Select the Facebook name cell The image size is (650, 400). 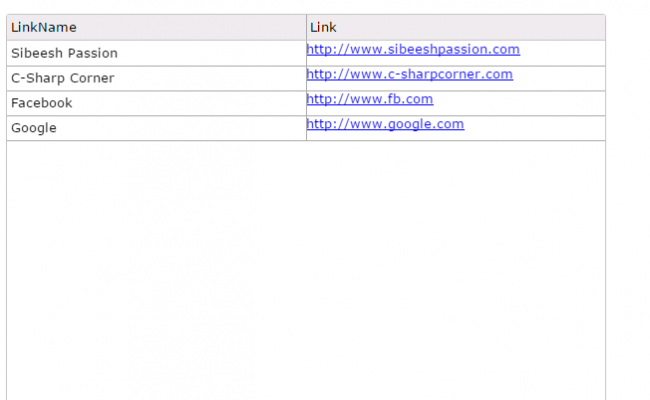point(156,103)
